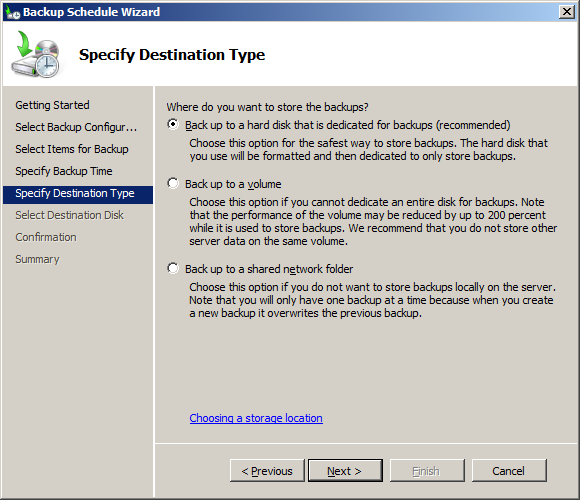Open Select Backup Configuration step

(x=76, y=127)
